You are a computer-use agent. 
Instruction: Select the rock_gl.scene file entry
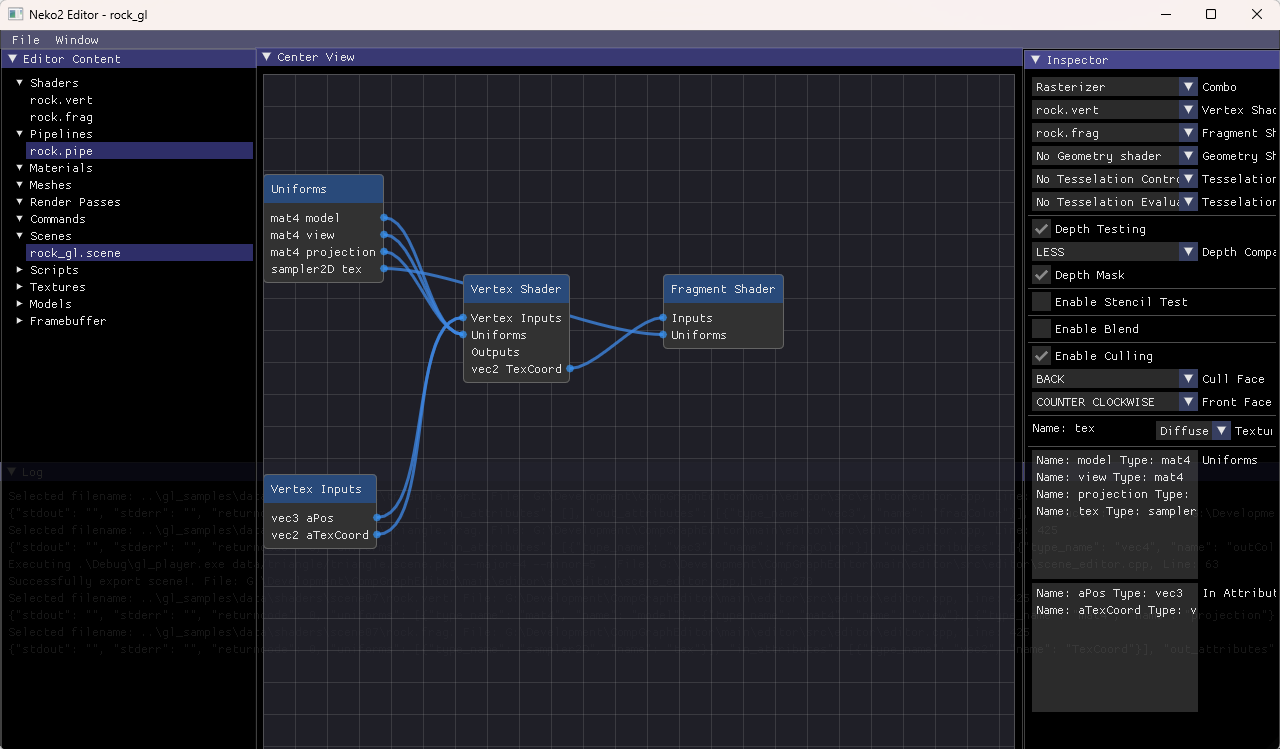coord(75,253)
